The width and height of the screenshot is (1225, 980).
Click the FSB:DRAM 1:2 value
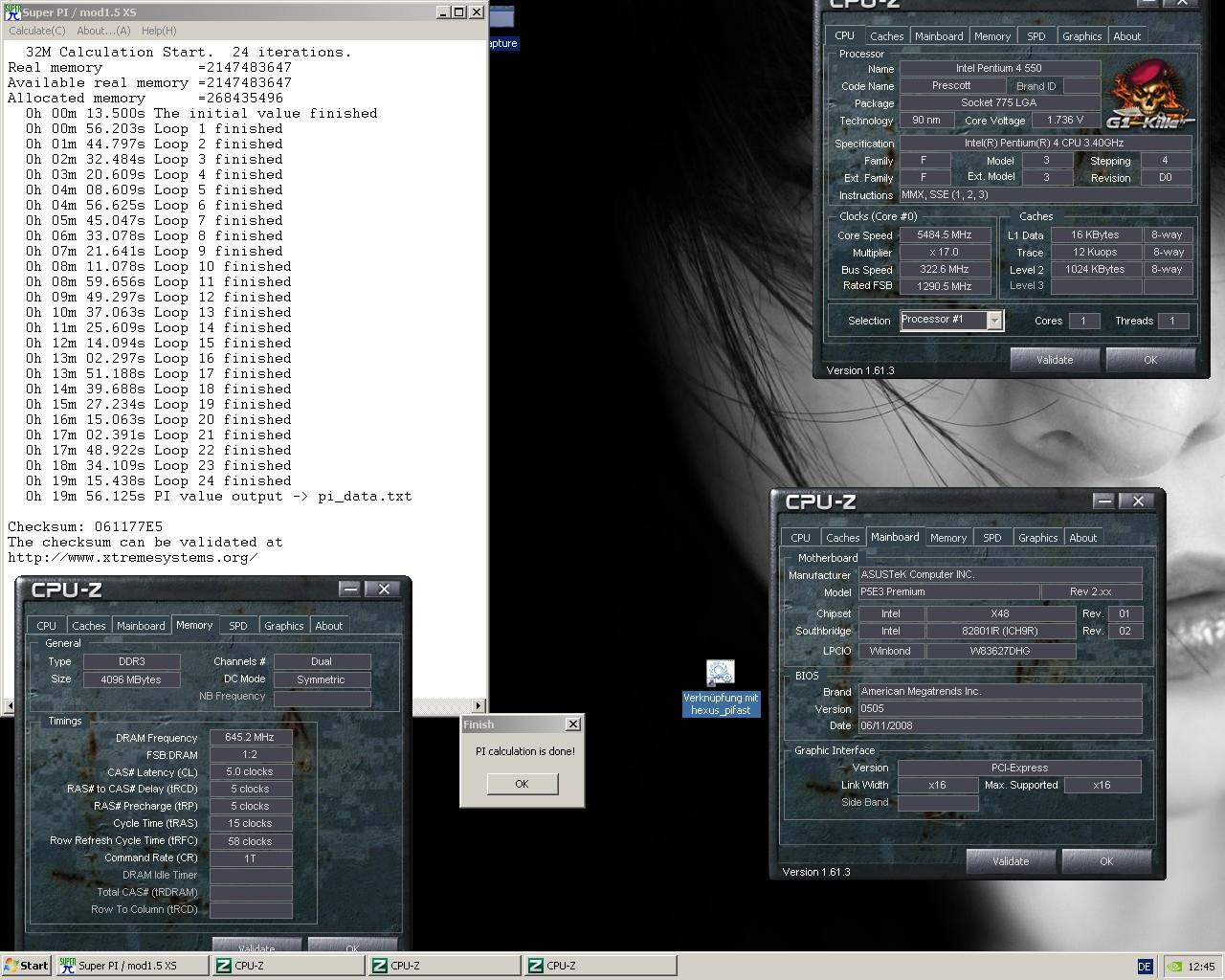pos(250,755)
